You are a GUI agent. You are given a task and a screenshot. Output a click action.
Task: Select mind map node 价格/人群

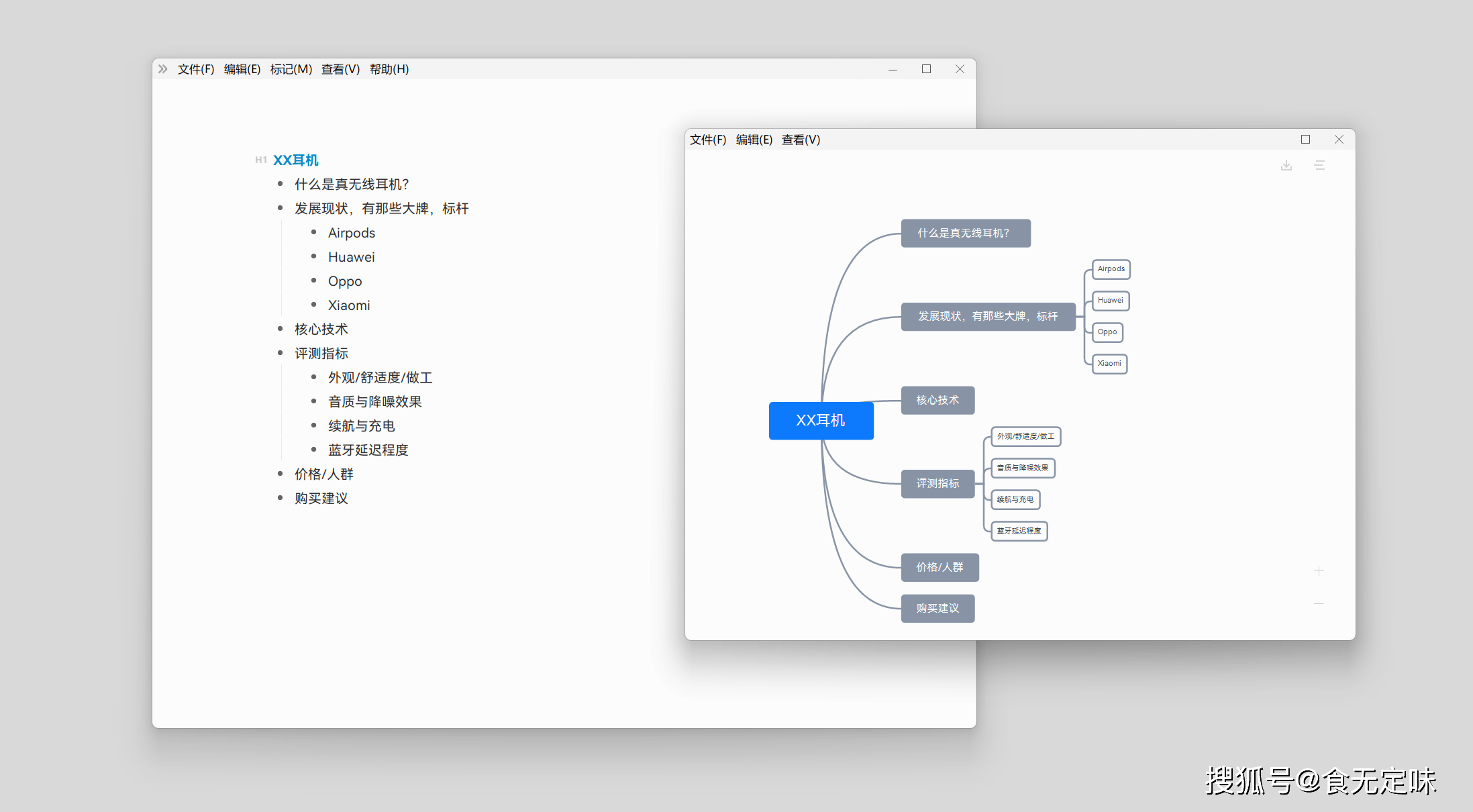(x=939, y=567)
